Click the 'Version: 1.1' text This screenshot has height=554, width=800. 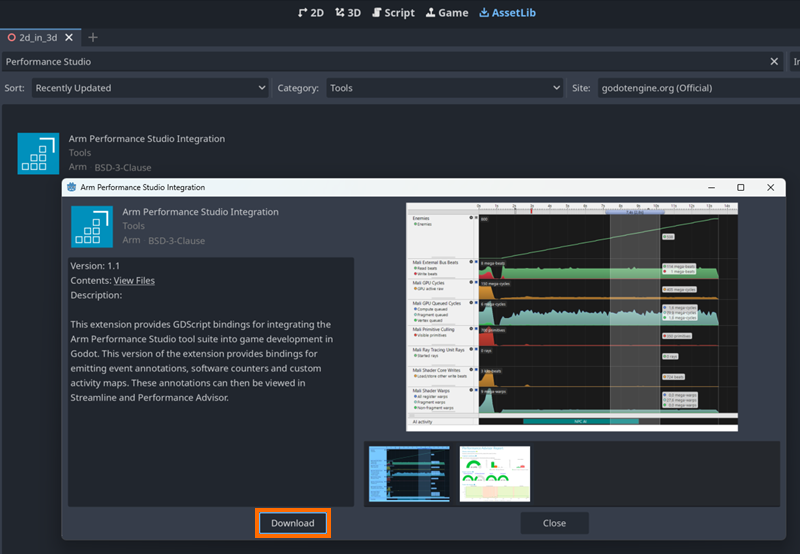tap(95, 266)
